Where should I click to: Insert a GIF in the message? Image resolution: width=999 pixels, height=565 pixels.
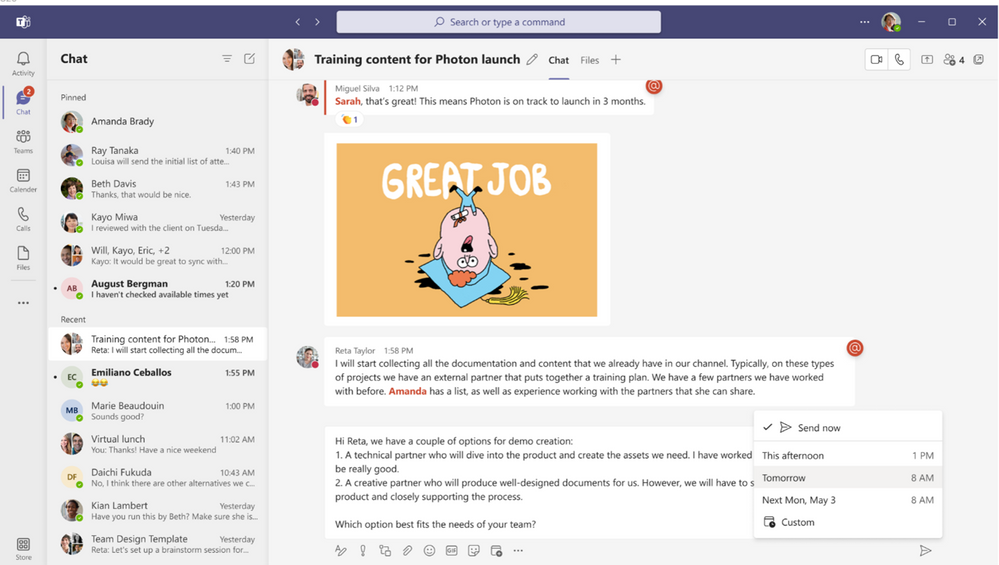[452, 550]
